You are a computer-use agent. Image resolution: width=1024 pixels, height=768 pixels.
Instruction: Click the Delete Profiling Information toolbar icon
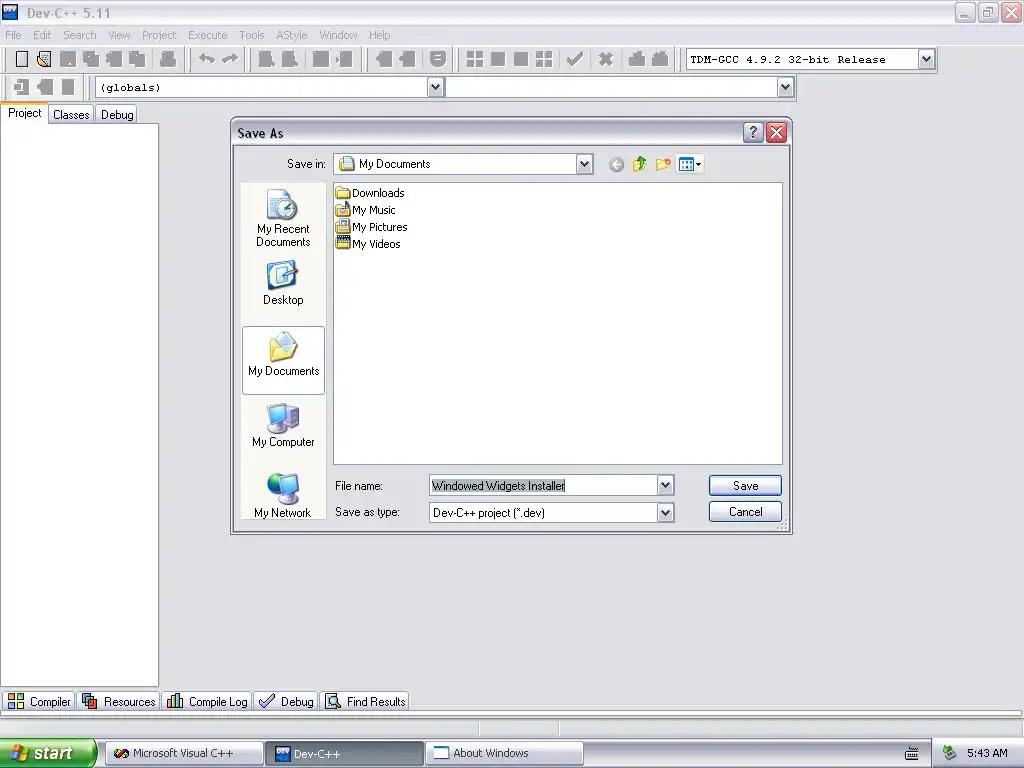pyautogui.click(x=660, y=59)
